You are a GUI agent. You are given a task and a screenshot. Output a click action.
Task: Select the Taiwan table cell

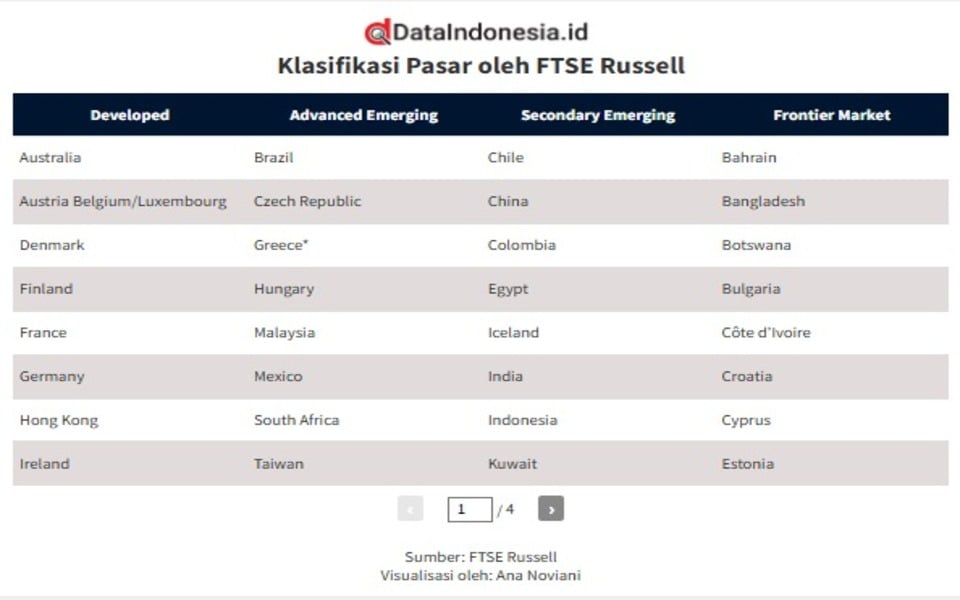coord(279,464)
